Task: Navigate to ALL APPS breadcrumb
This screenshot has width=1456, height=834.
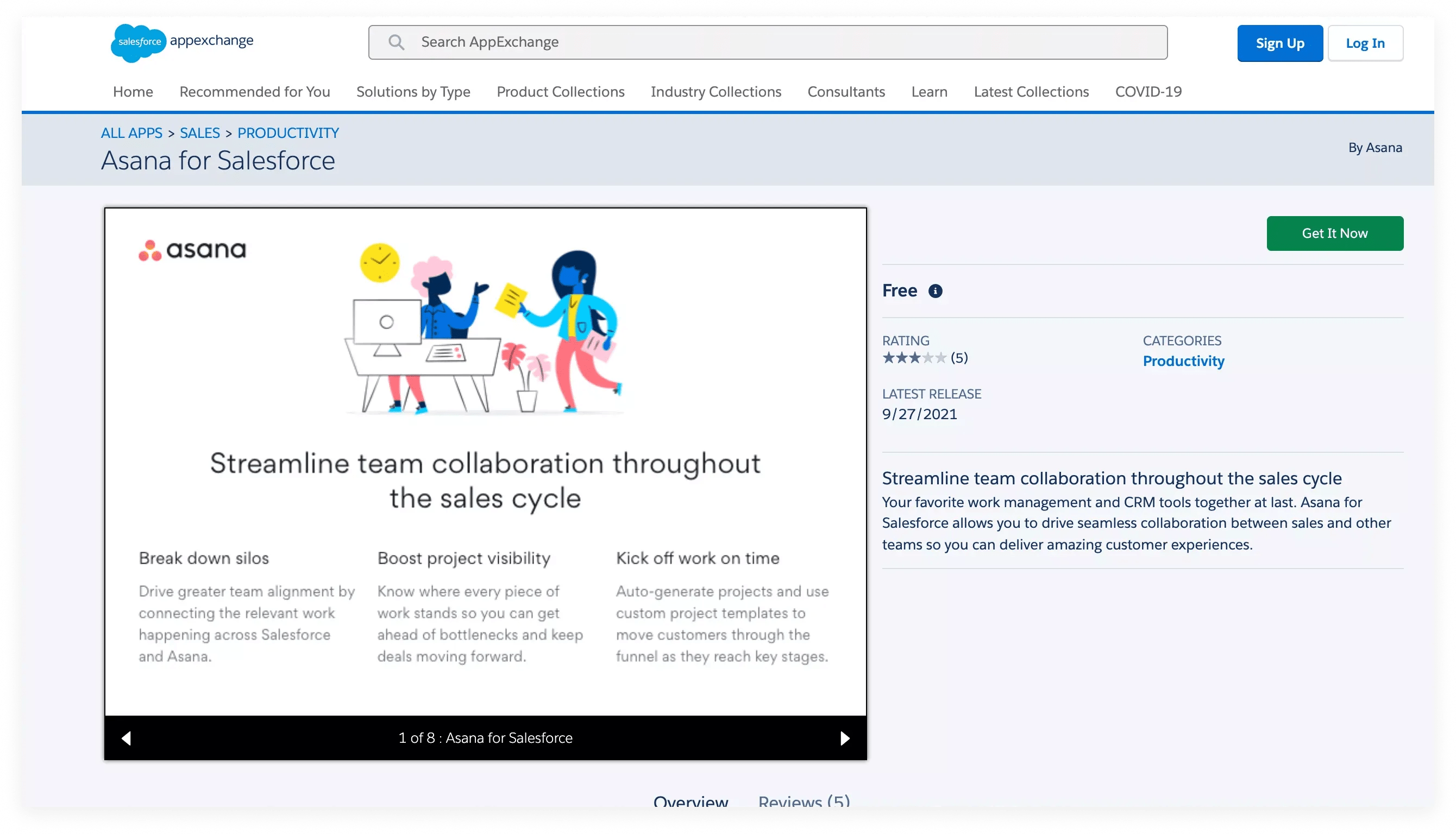Action: click(131, 132)
